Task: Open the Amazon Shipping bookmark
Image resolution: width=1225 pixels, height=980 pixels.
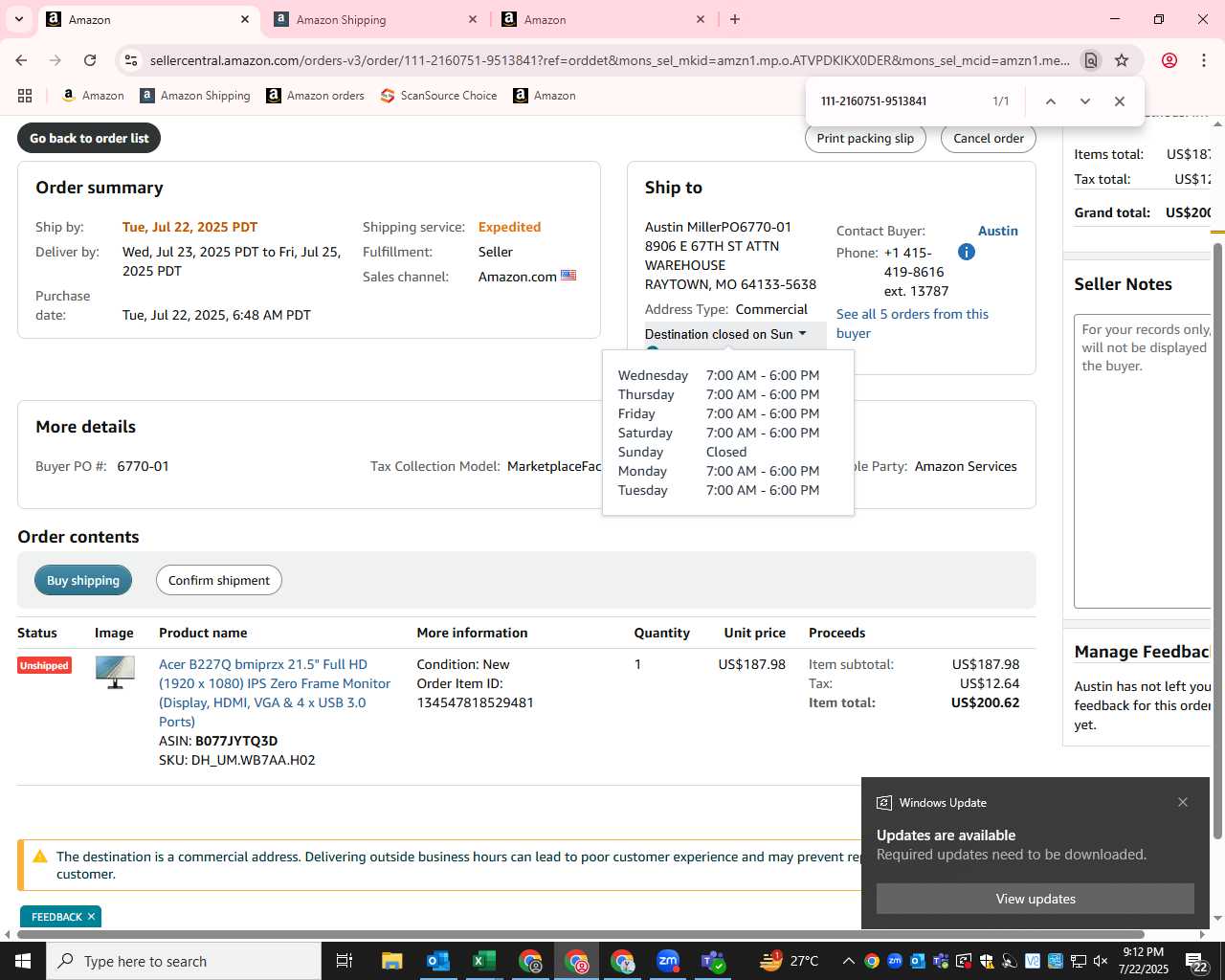Action: coord(195,96)
